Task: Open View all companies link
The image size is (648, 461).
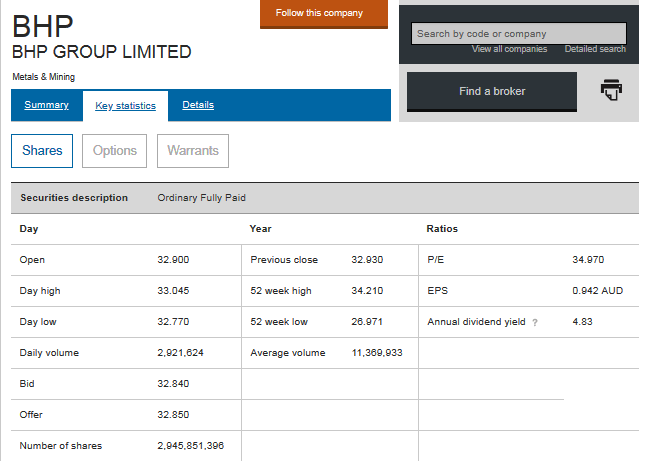Action: coord(509,49)
